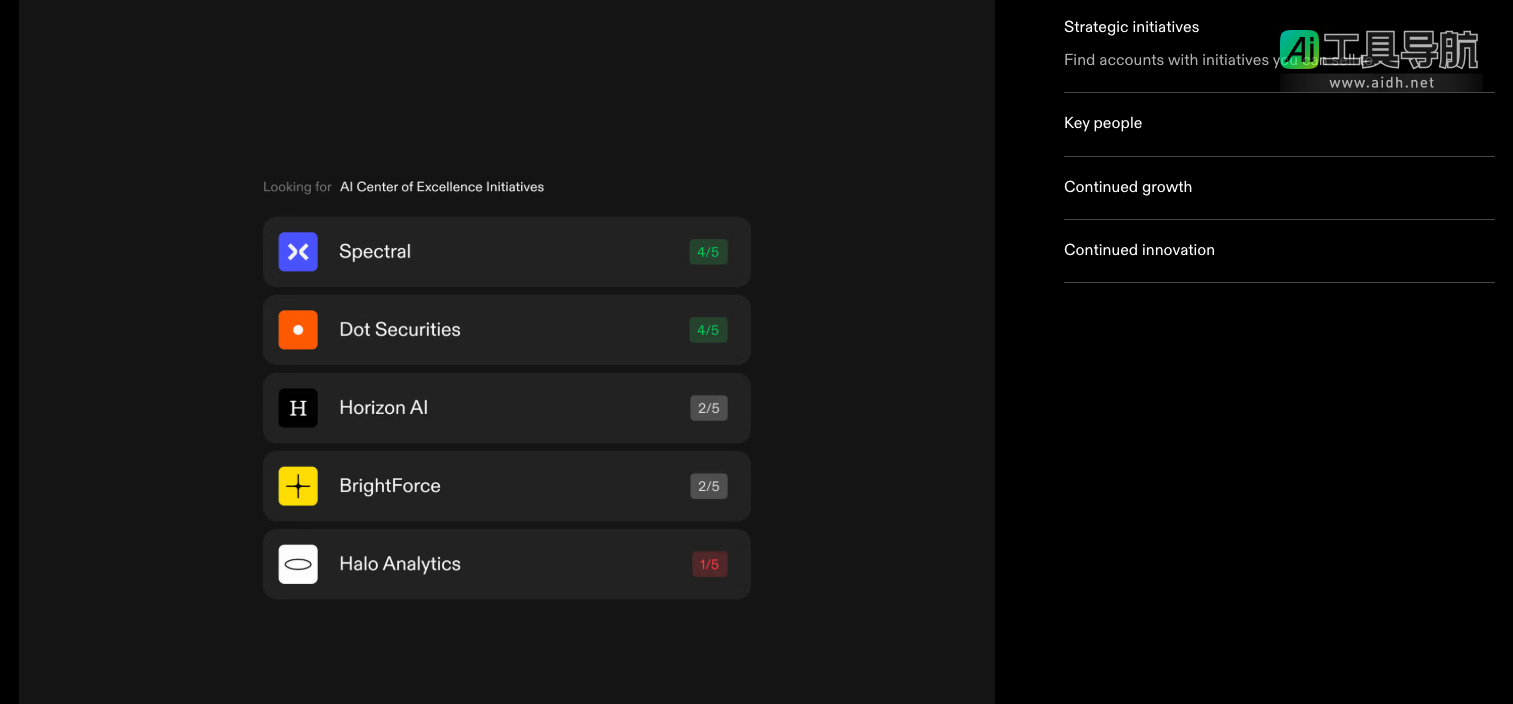The image size is (1513, 704).
Task: Open the Spectral account name
Action: tap(375, 252)
